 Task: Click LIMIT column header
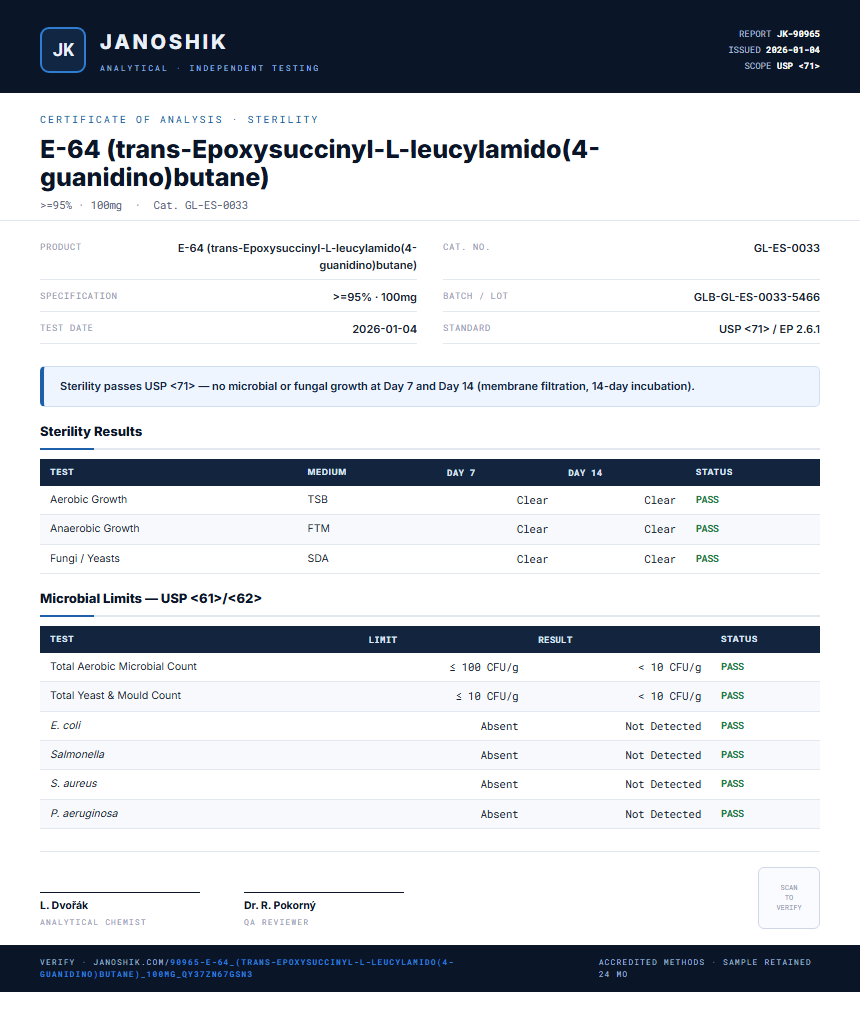pos(383,640)
